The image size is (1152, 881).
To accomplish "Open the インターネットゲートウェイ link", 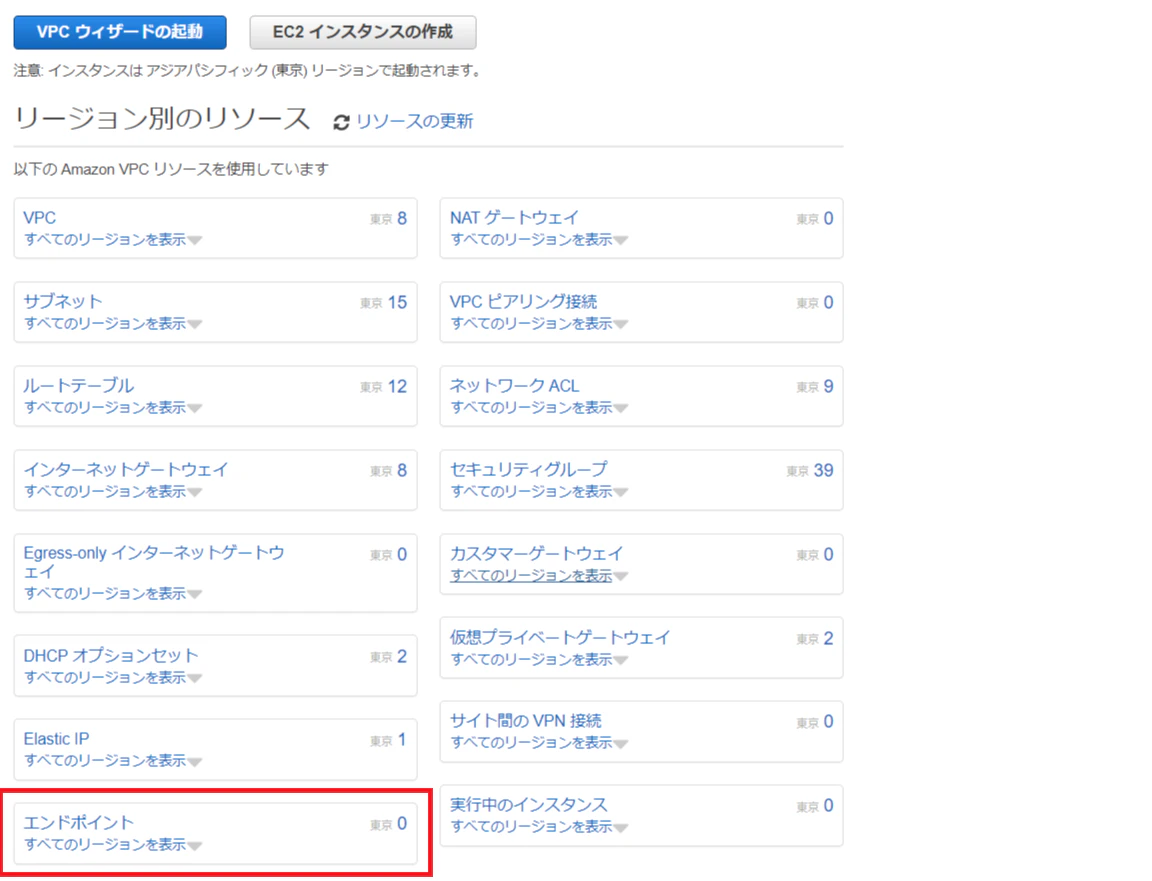I will click(x=126, y=470).
